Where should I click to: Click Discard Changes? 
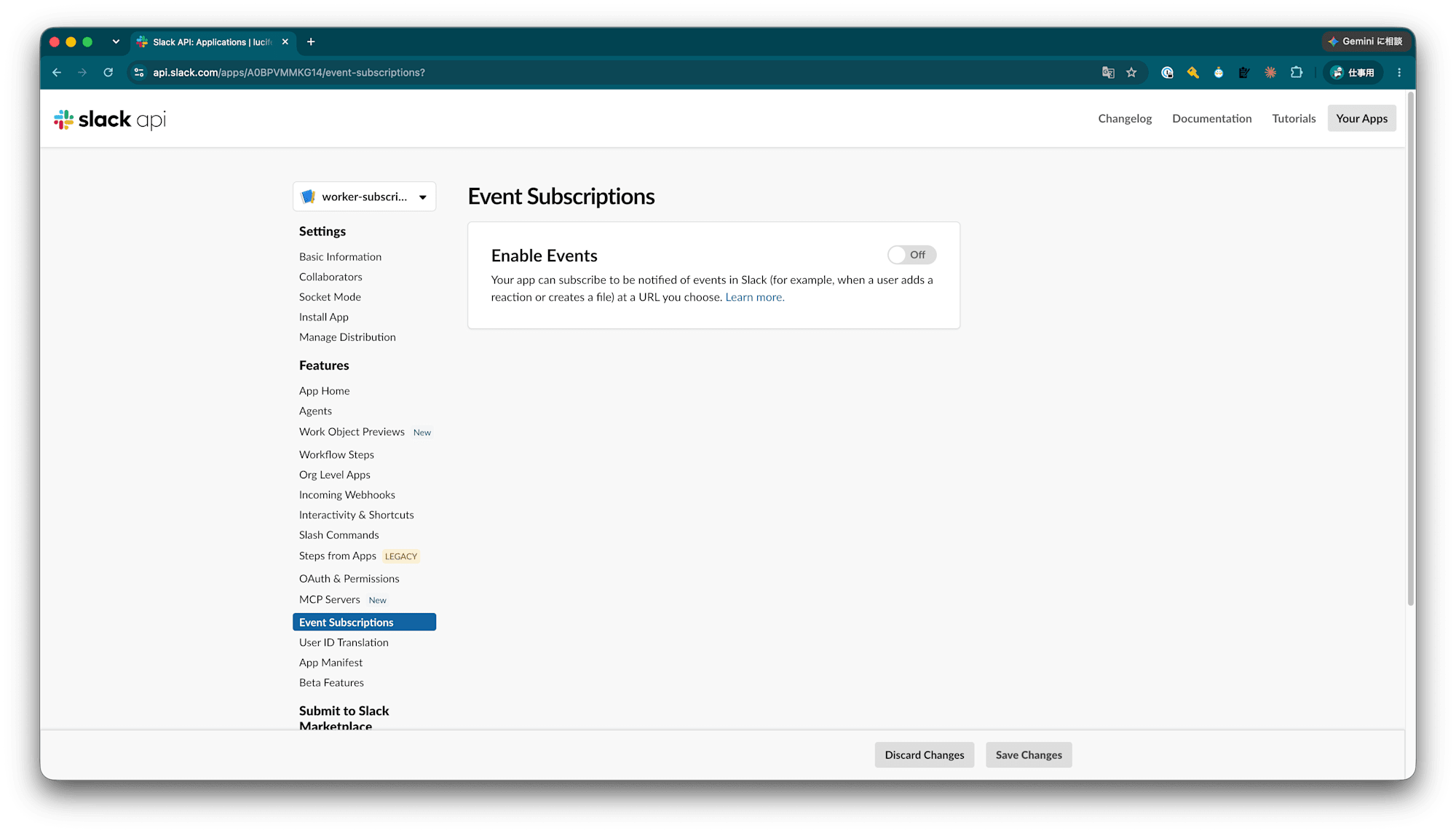coord(925,755)
